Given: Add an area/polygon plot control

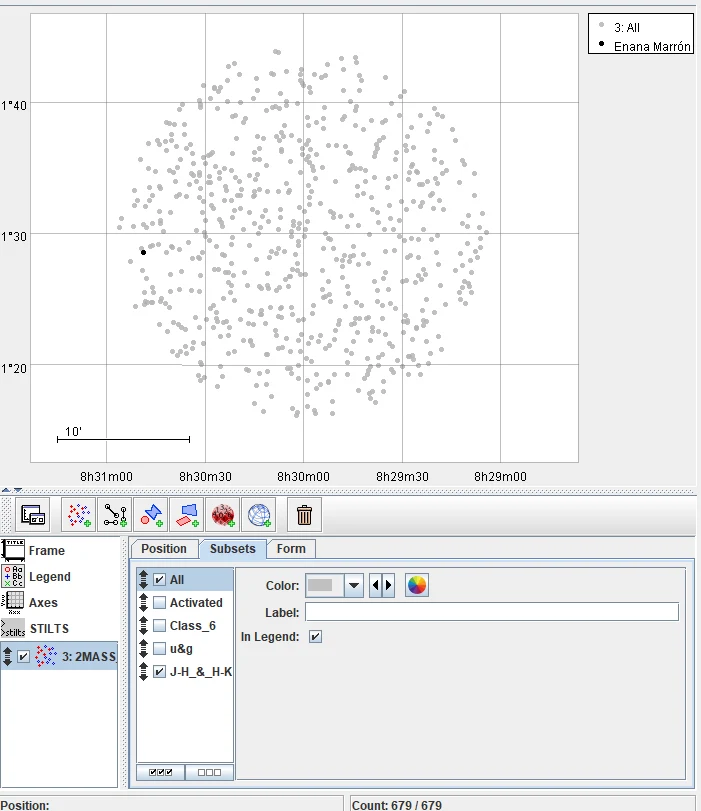Looking at the screenshot, I should pyautogui.click(x=187, y=515).
